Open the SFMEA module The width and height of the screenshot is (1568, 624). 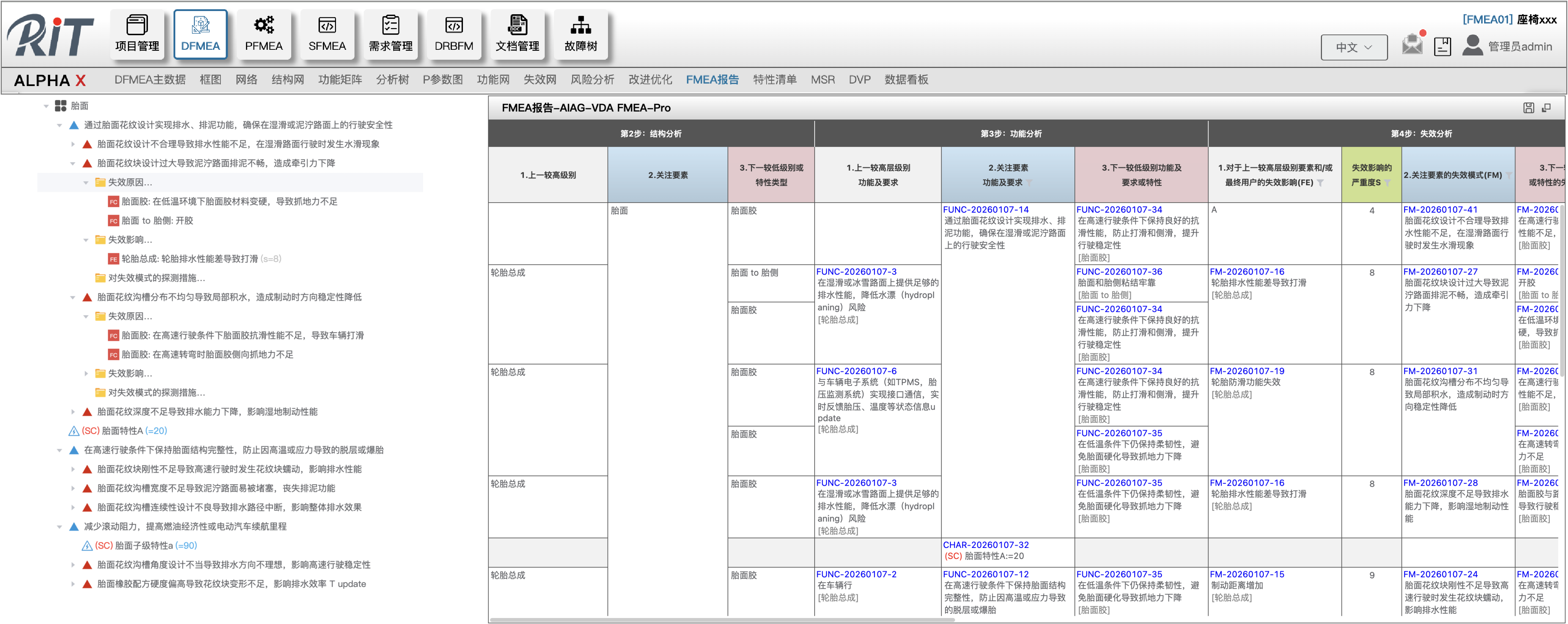click(327, 34)
